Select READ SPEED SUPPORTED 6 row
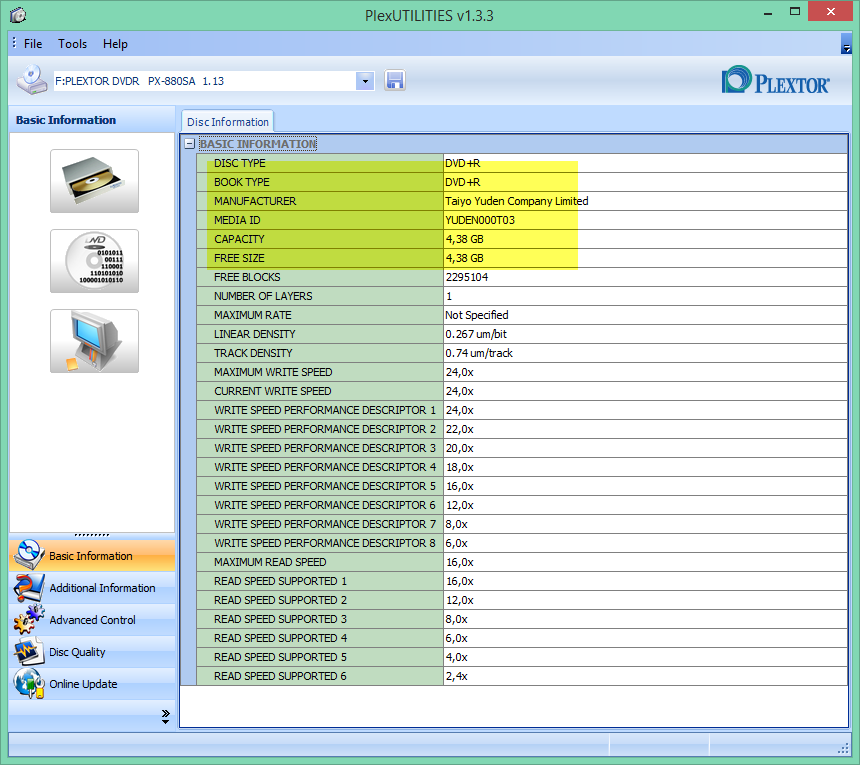860x765 pixels. (522, 676)
